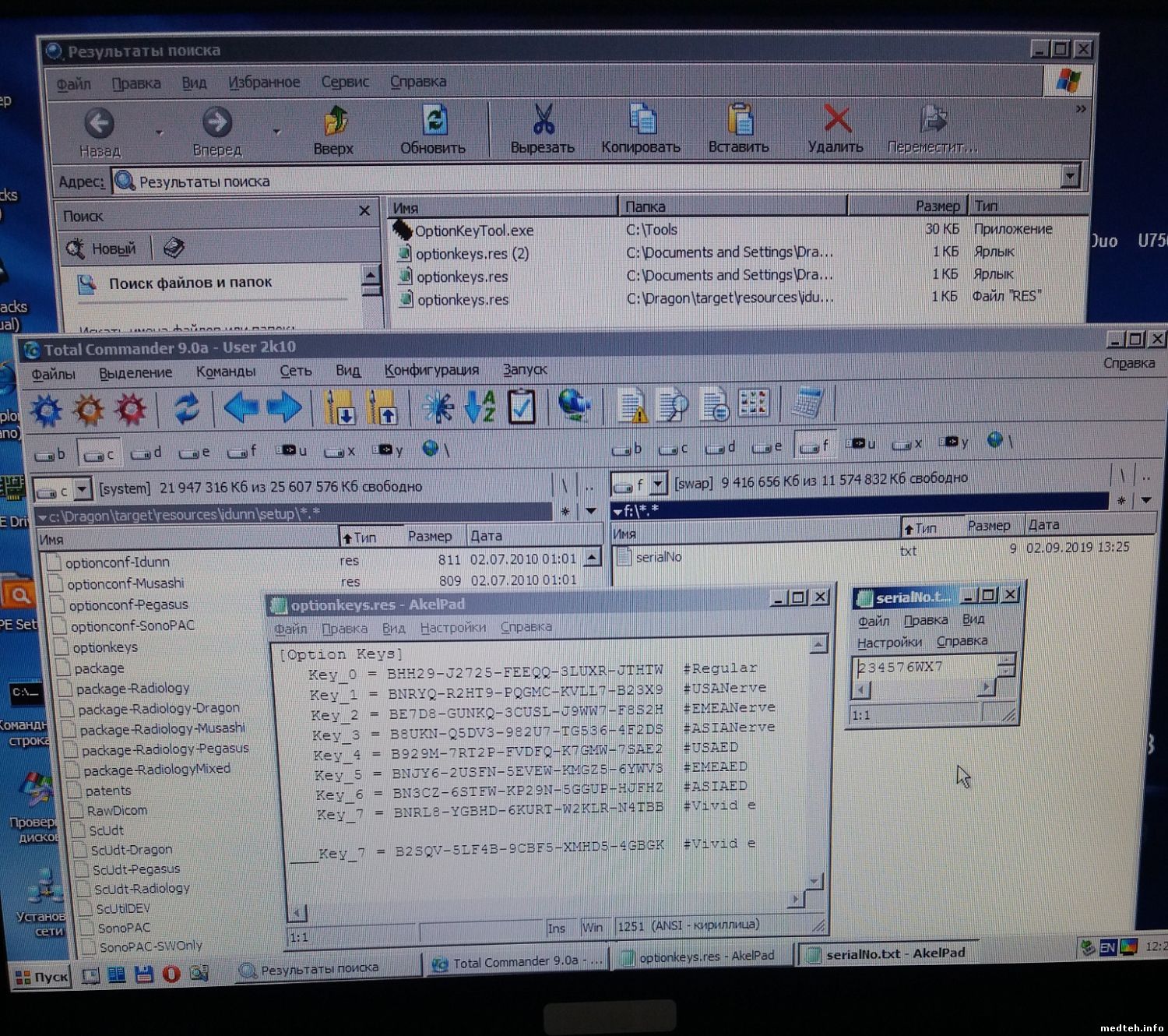Click the Refresh (Обновить) icon in Explorer

click(434, 122)
